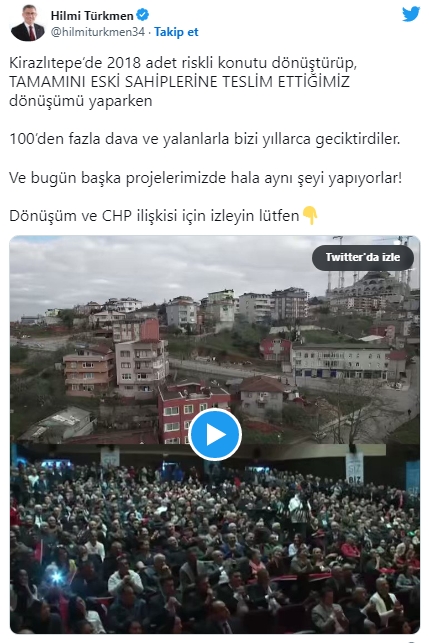Click the Twitter bird logo
The height and width of the screenshot is (643, 429).
coord(411,14)
